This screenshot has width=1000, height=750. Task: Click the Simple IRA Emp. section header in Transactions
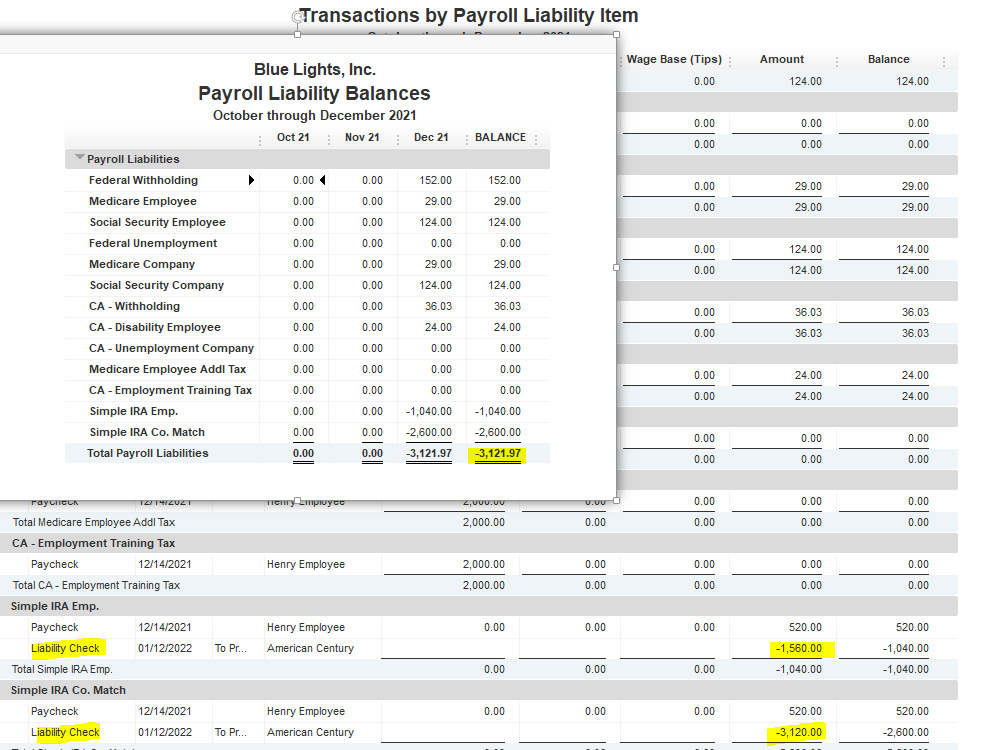coord(478,607)
